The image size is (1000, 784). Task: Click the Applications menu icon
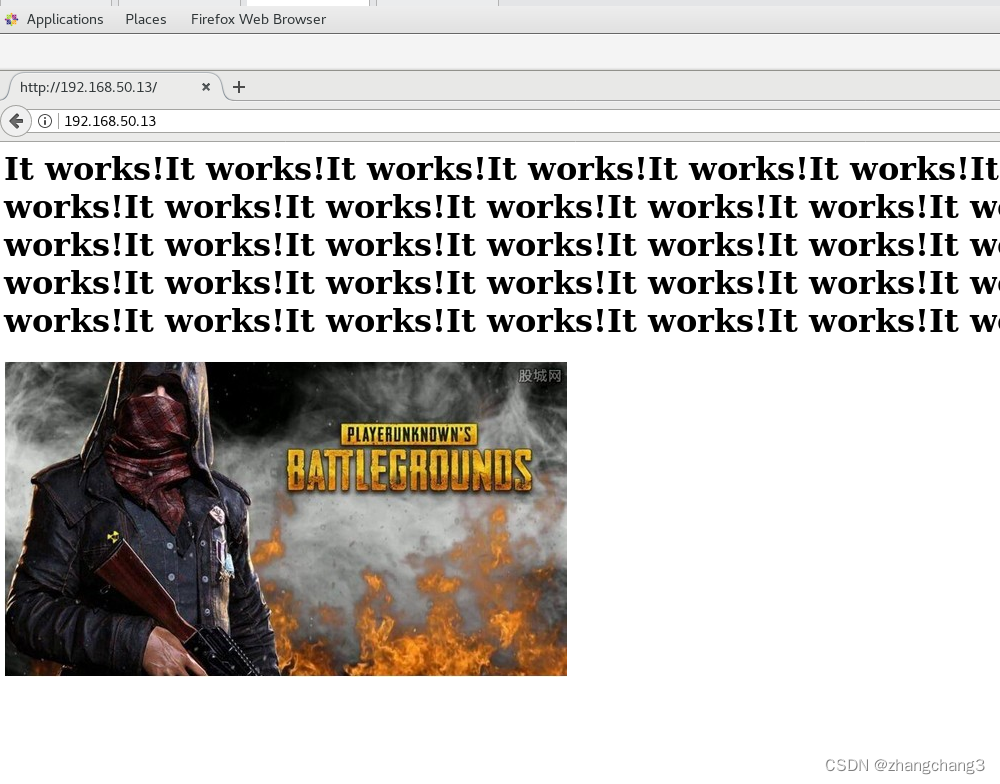(11, 20)
